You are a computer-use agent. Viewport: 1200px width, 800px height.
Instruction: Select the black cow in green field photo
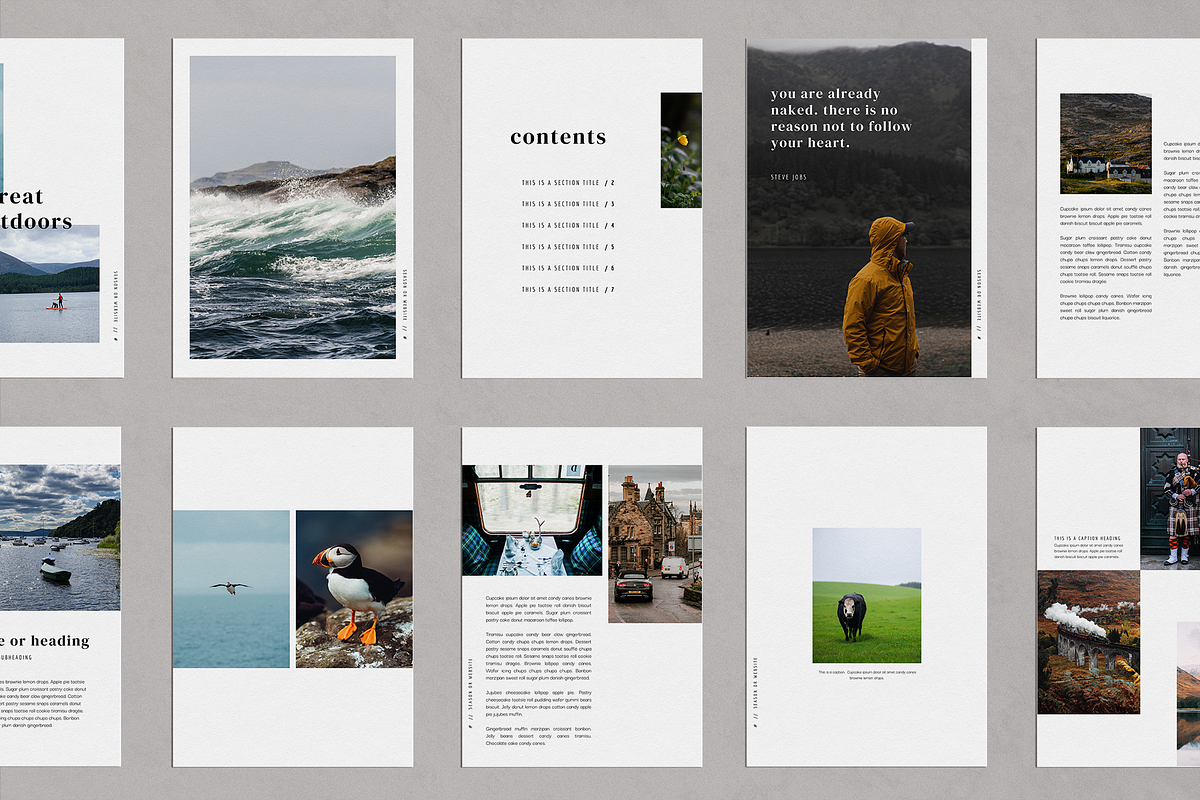[867, 595]
